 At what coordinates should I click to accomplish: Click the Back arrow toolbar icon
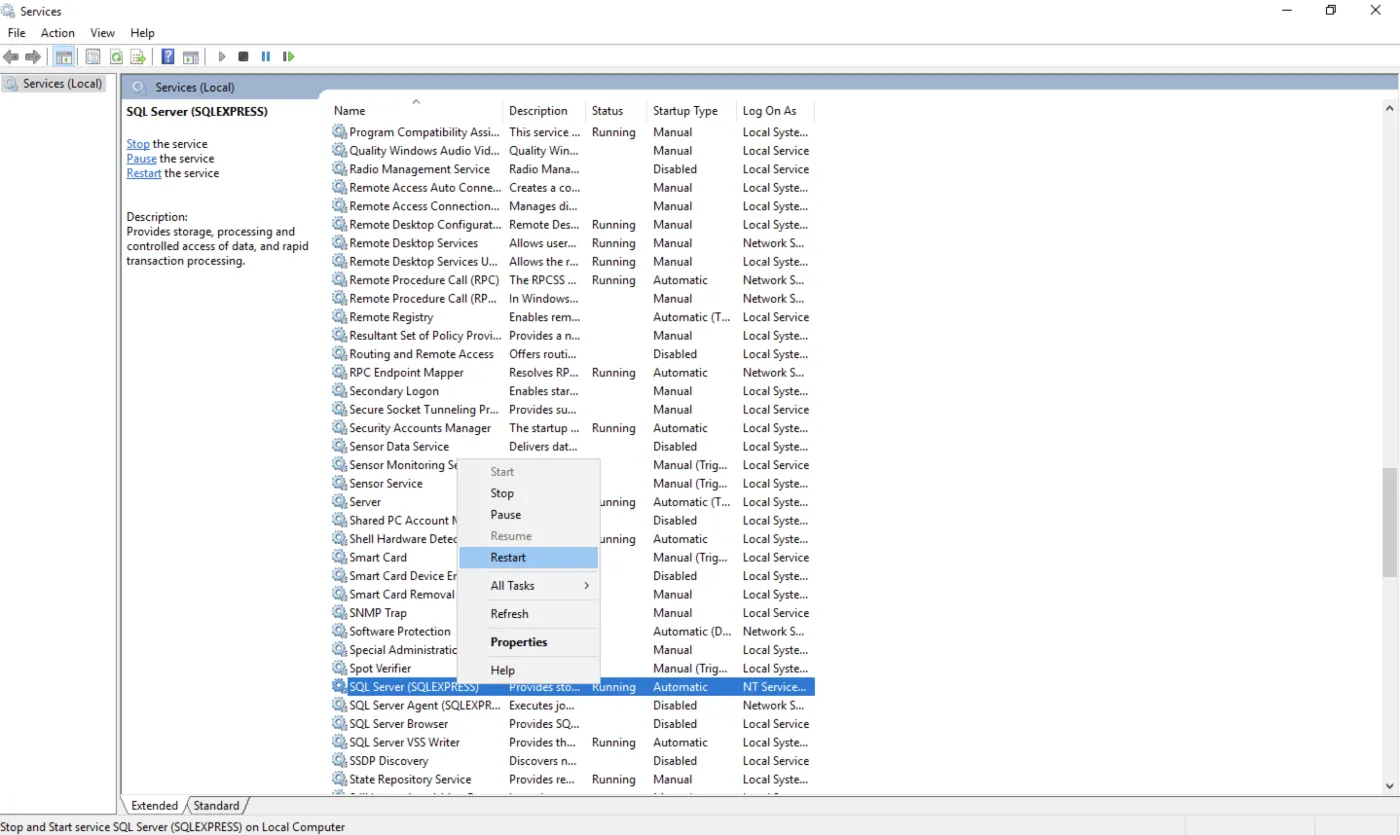point(11,57)
